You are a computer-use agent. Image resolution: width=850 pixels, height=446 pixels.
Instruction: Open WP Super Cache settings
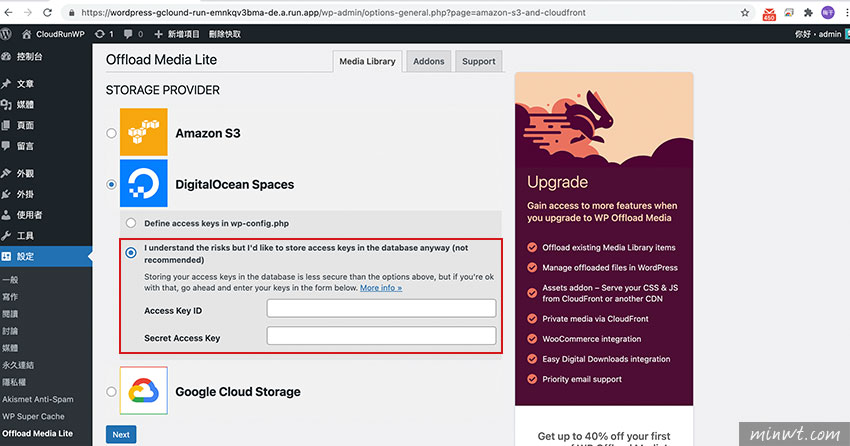coord(33,416)
